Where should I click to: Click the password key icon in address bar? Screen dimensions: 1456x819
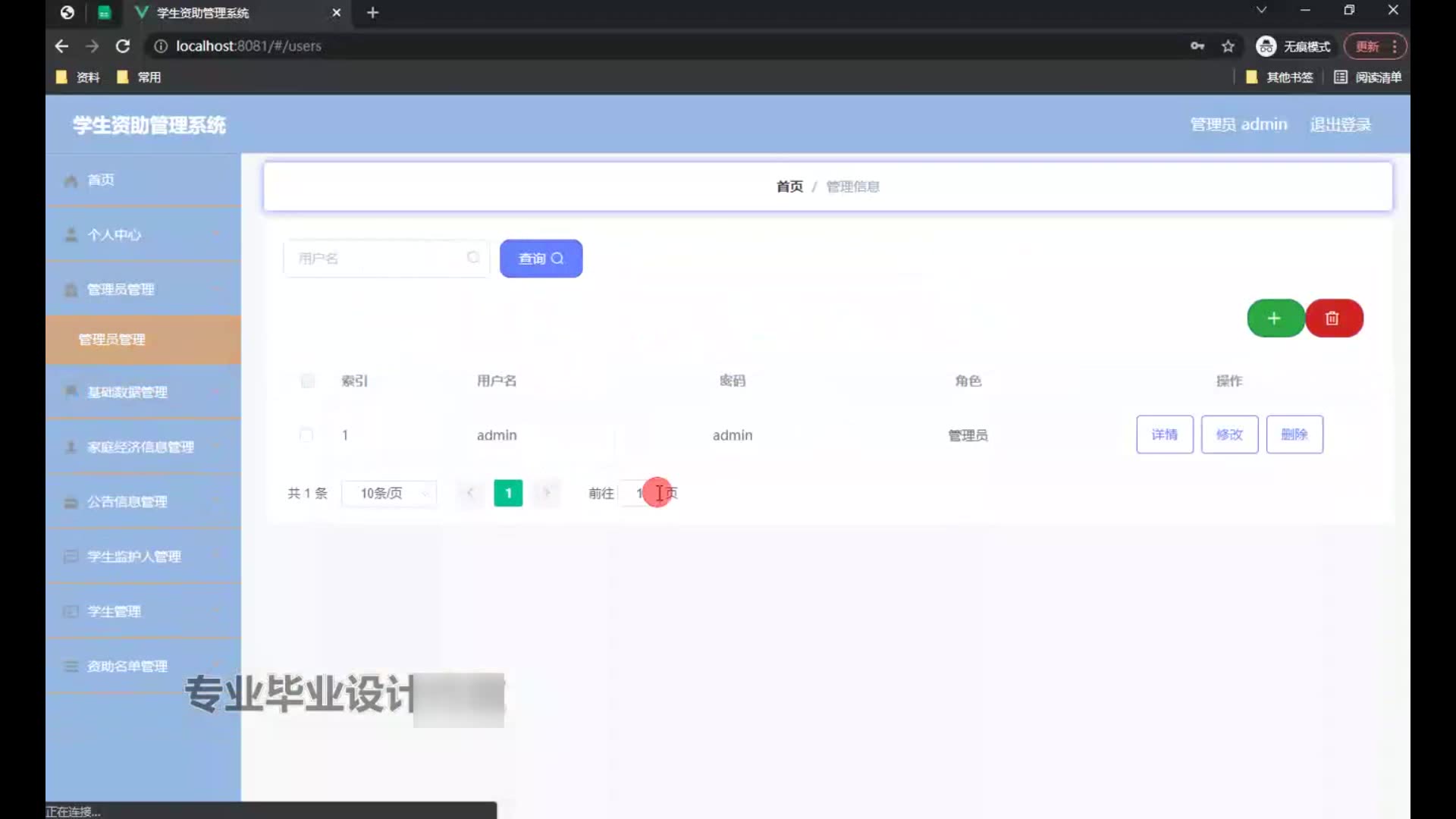pyautogui.click(x=1197, y=46)
